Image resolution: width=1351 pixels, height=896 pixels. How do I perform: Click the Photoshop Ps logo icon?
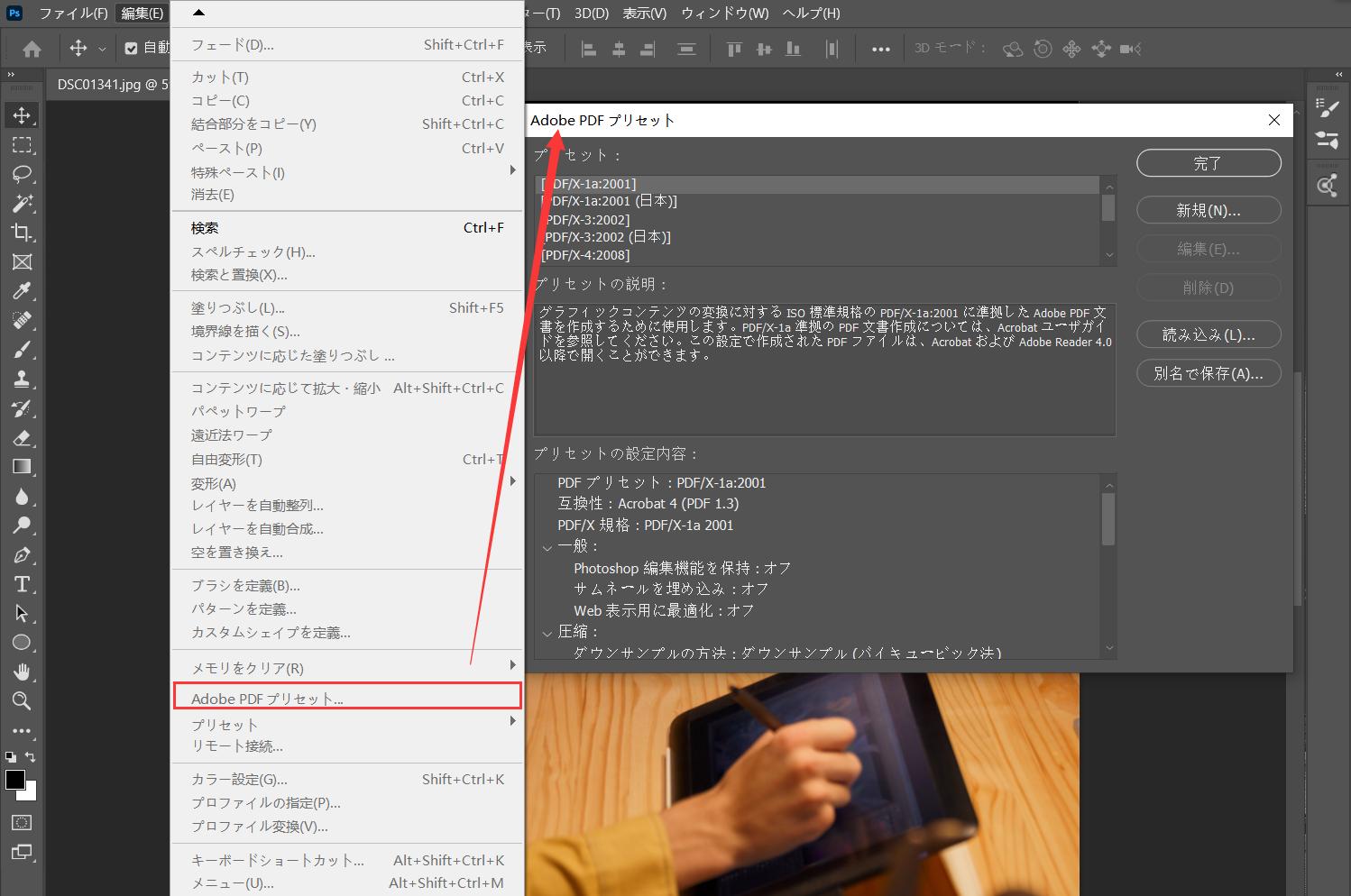pyautogui.click(x=14, y=13)
